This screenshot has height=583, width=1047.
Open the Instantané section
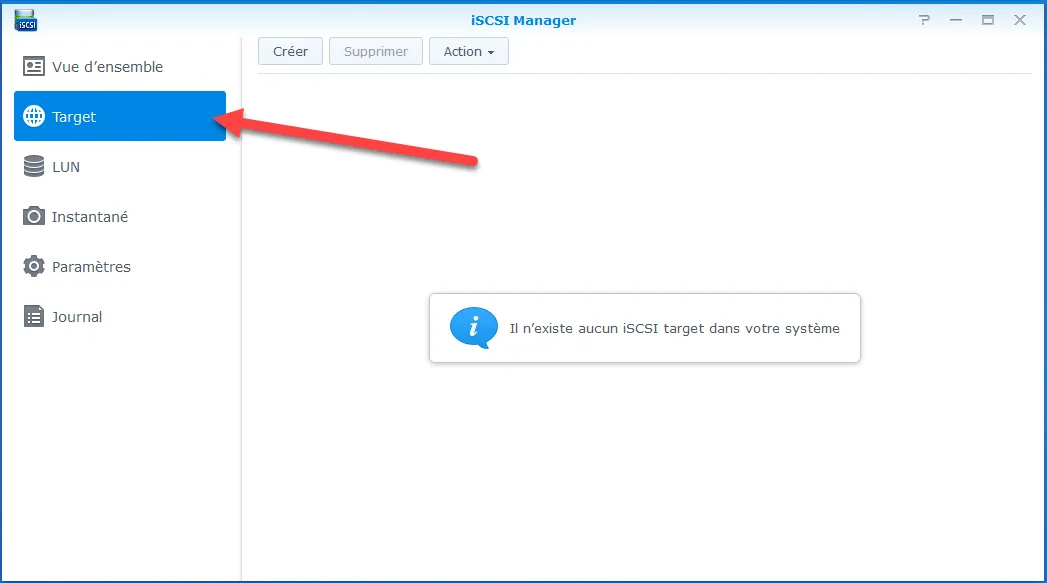click(90, 217)
